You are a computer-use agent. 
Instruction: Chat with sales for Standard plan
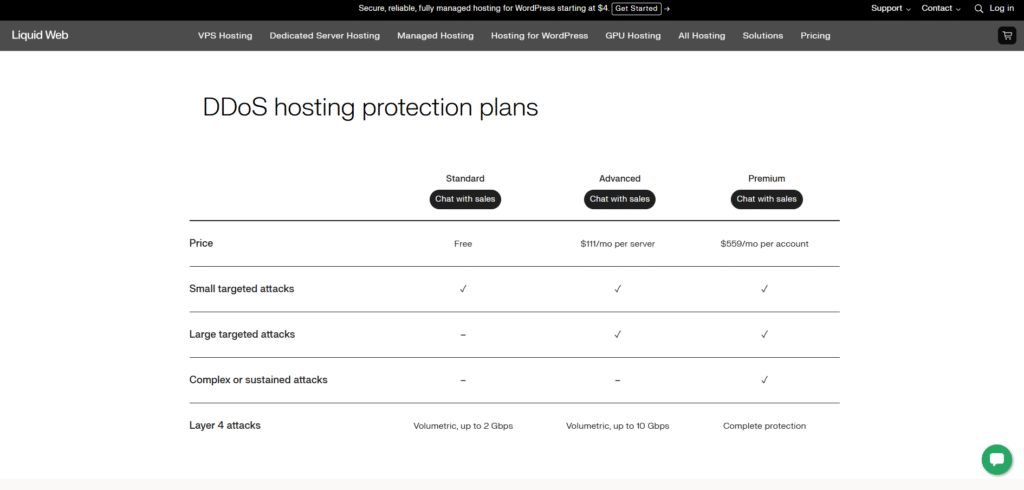[465, 199]
